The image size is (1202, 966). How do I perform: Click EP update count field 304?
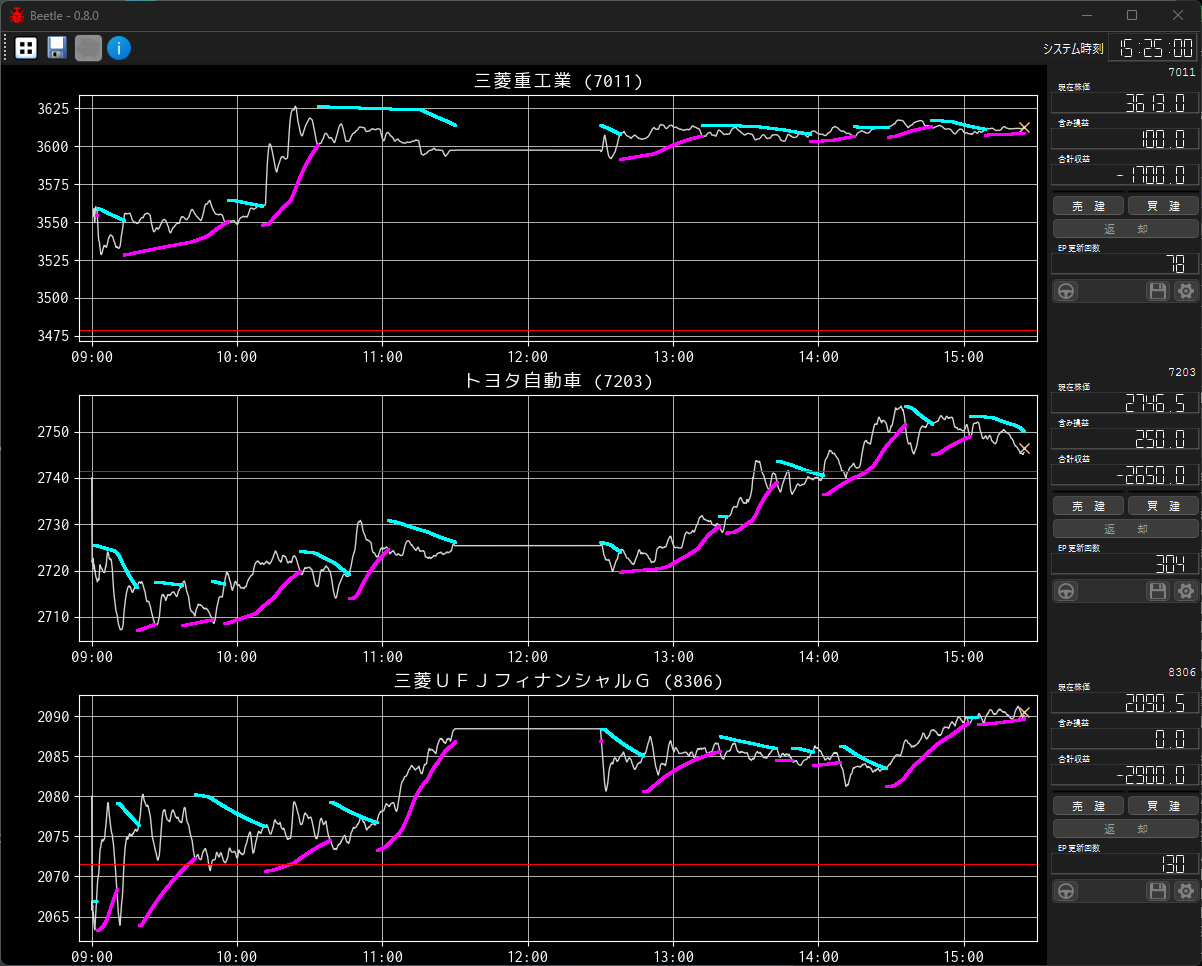point(1124,564)
